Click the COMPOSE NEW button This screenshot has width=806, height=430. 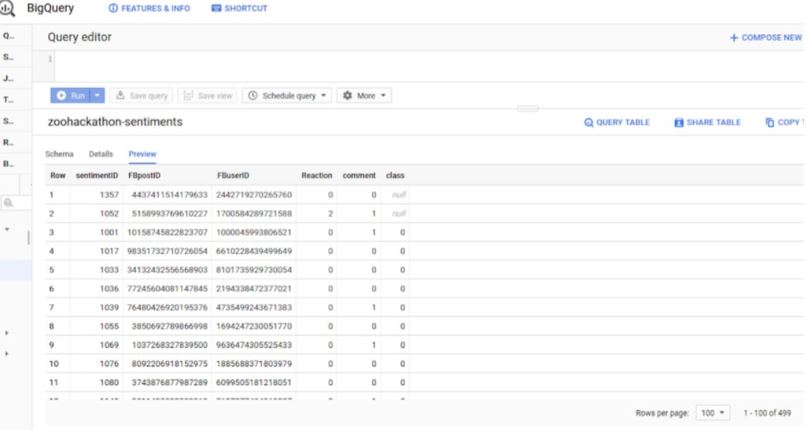[766, 38]
